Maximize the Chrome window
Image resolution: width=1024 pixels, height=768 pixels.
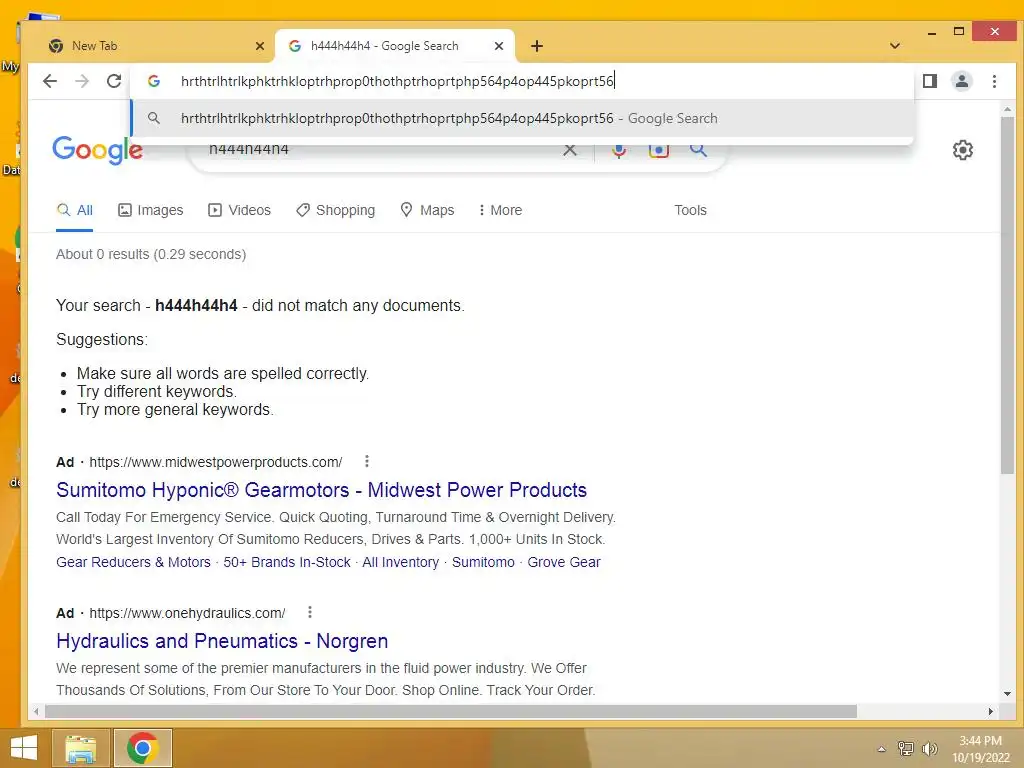(959, 31)
